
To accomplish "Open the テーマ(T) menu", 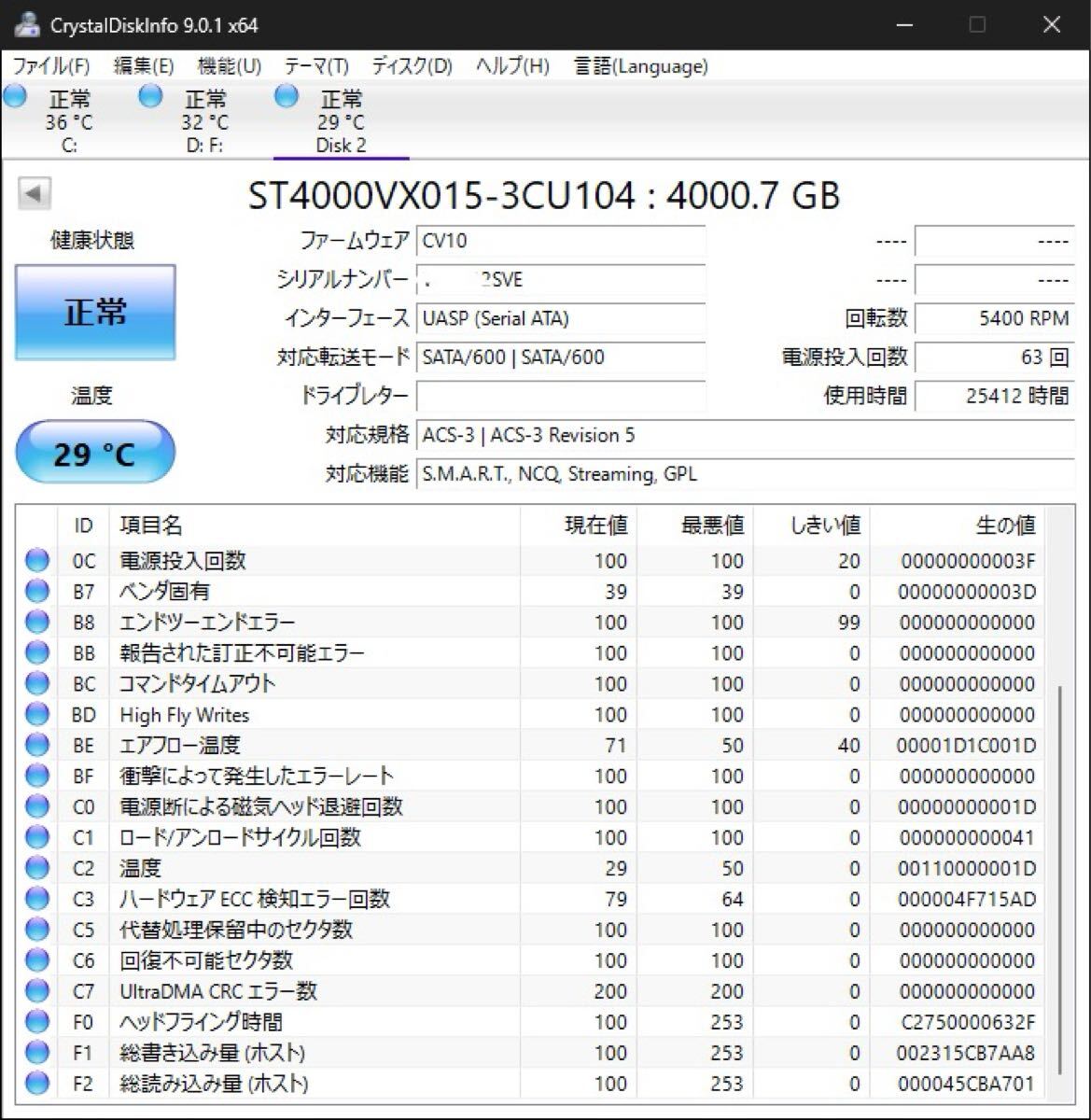I will [x=316, y=66].
